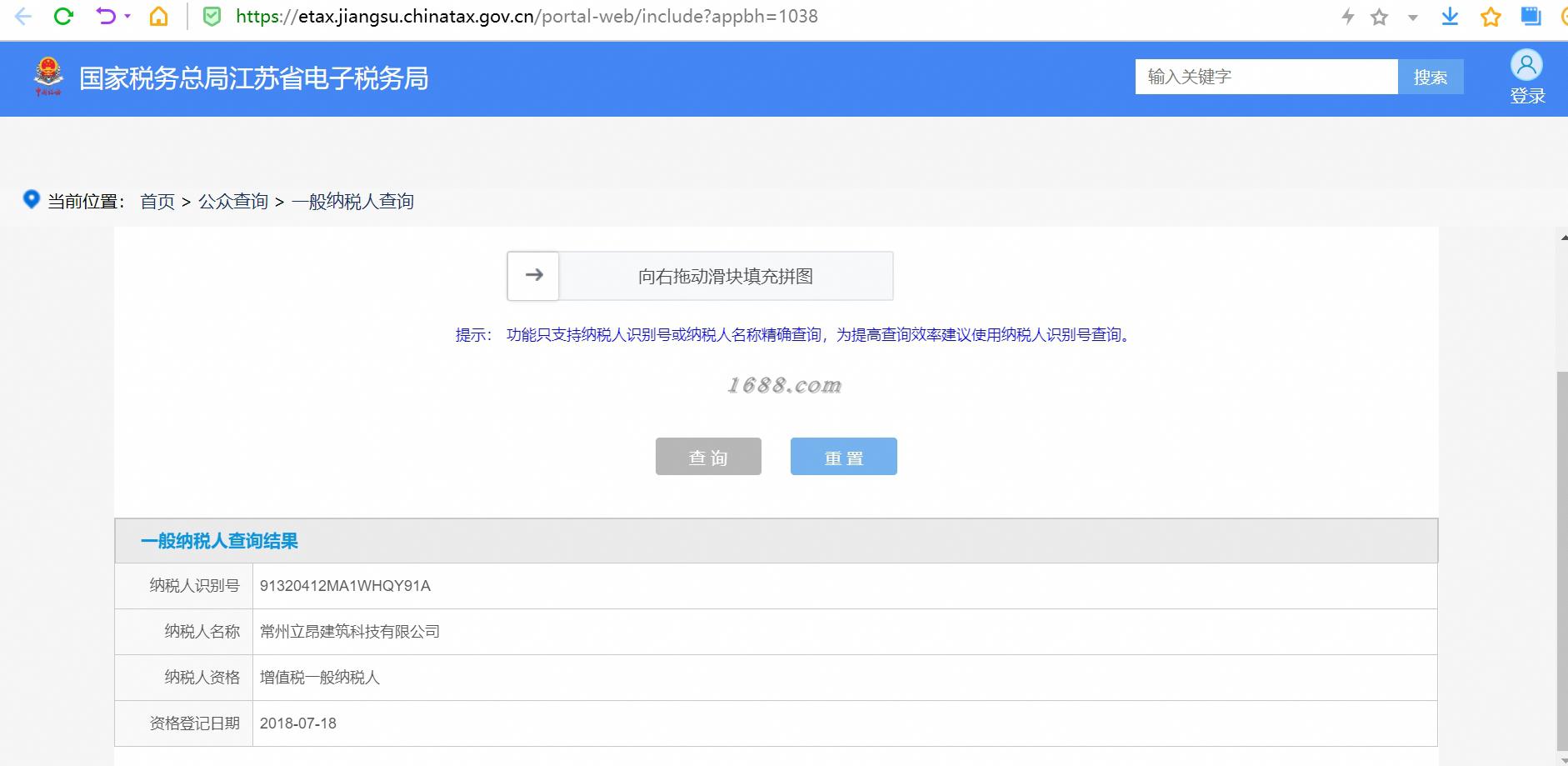Viewport: 1568px width, 766px height.
Task: Click the user avatar login icon
Action: tap(1526, 65)
